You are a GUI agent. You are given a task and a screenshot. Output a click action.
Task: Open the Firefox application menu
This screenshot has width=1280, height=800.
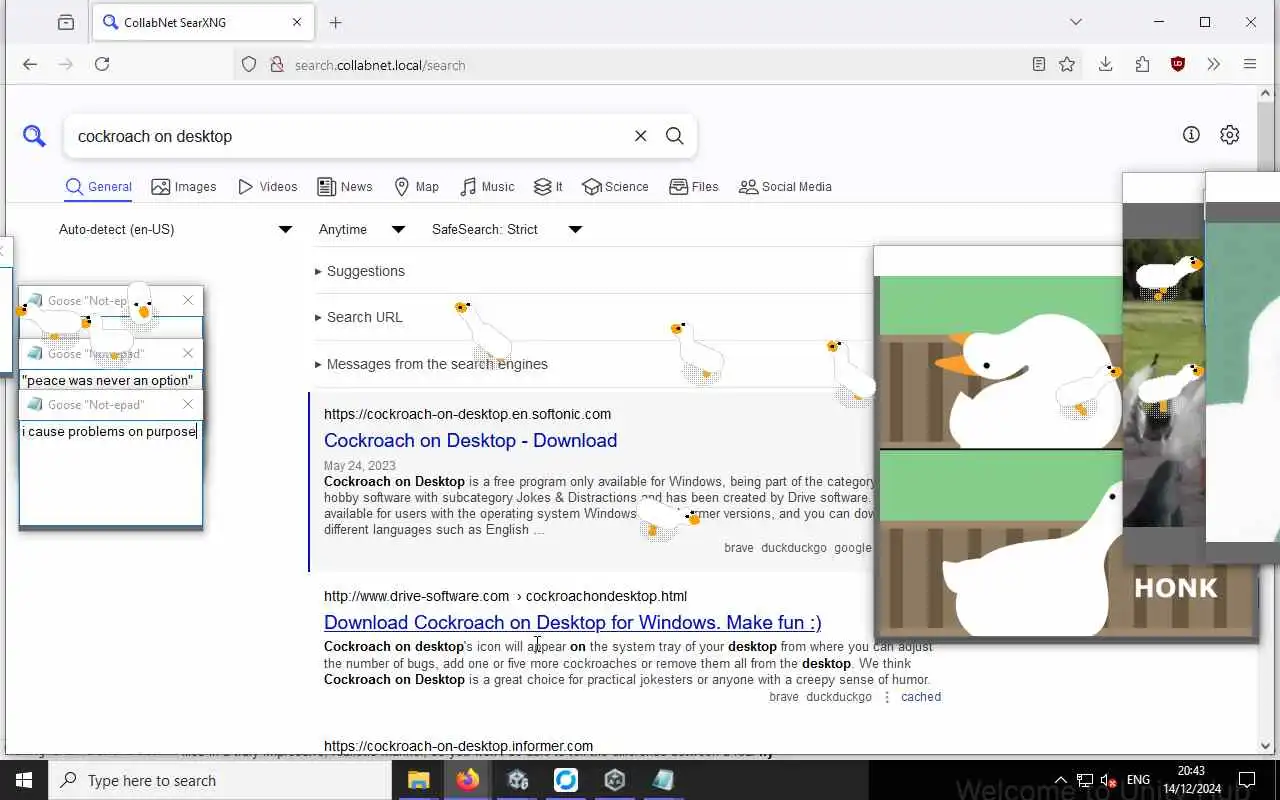[x=1250, y=64]
